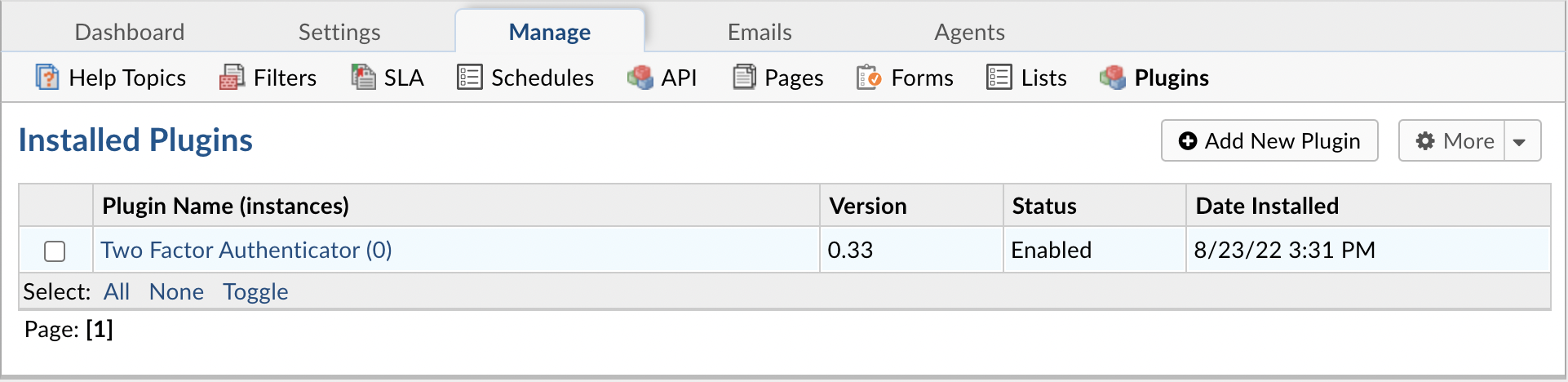This screenshot has width=1568, height=382.
Task: Open the More gear menu
Action: tap(1454, 141)
